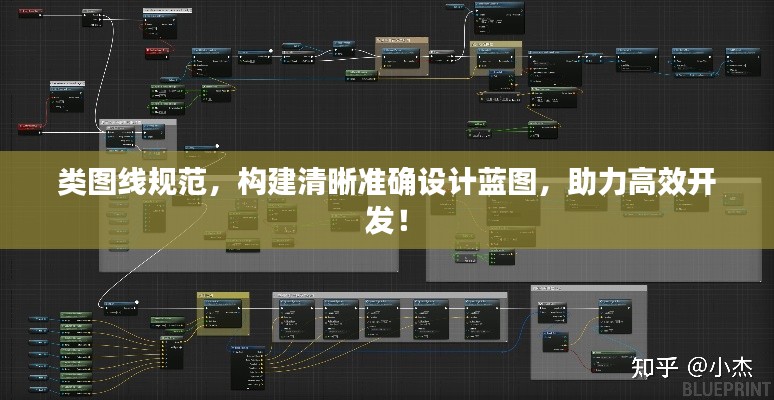
Task: Click the first node inside the bottom gray comment strip
Action: tap(296, 318)
